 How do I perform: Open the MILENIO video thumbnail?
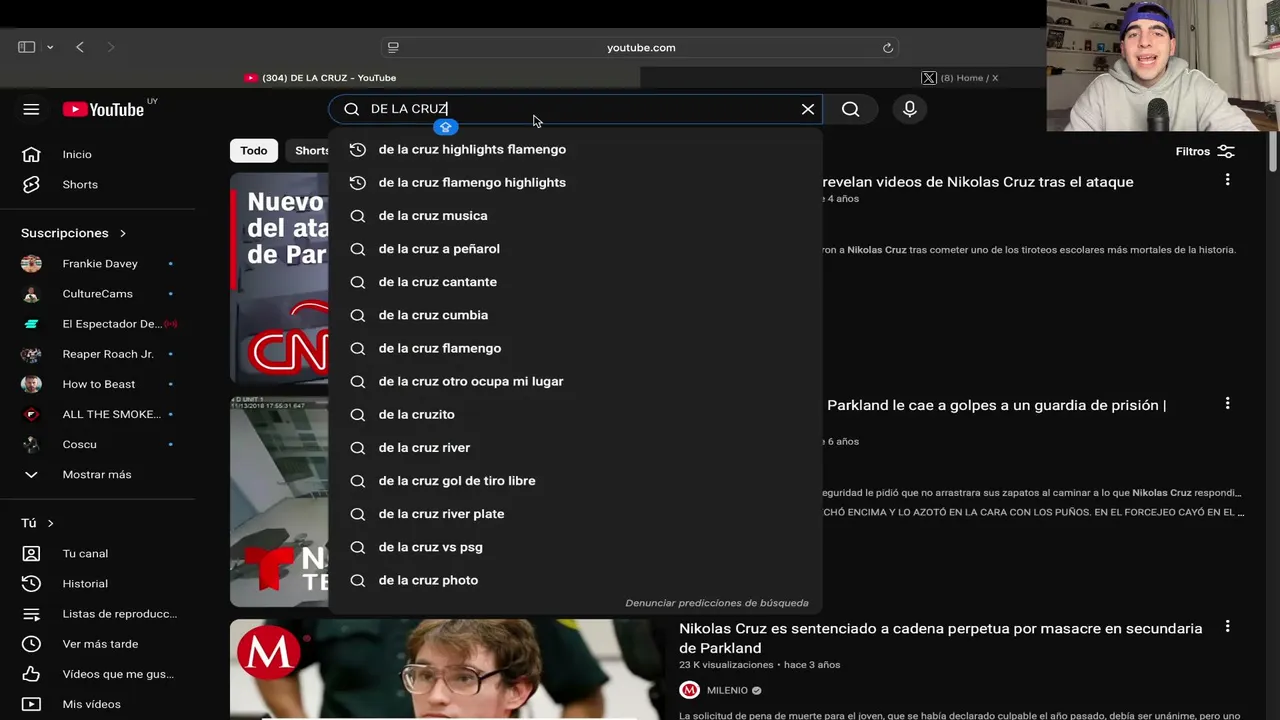(x=447, y=669)
